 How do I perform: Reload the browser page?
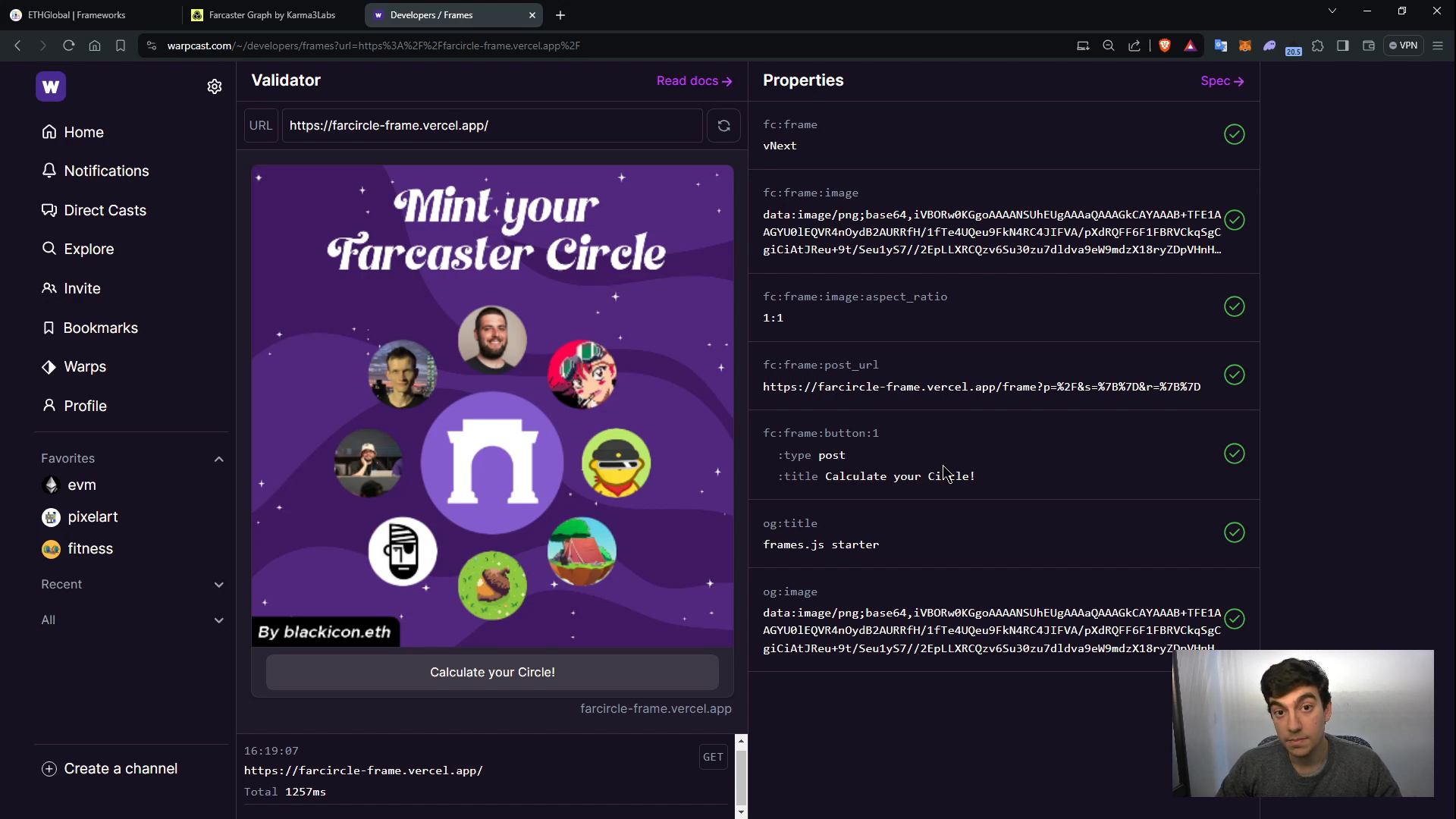click(68, 45)
